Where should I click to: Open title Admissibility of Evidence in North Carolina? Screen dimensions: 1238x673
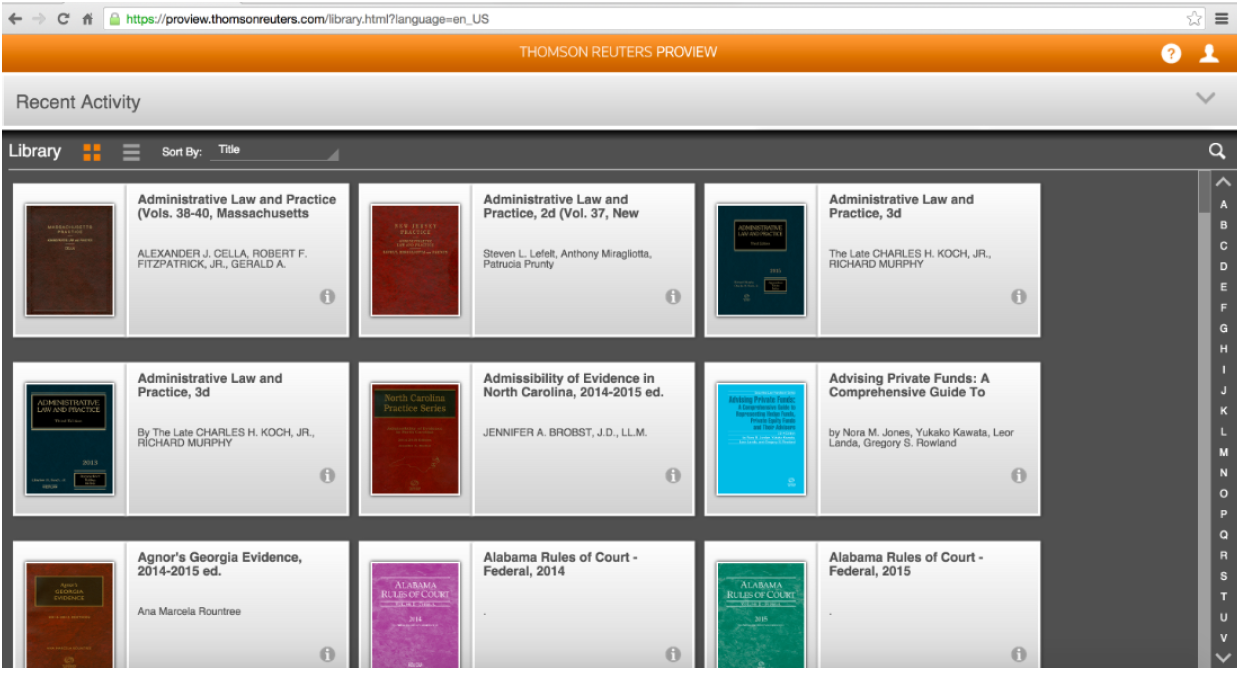coord(573,385)
